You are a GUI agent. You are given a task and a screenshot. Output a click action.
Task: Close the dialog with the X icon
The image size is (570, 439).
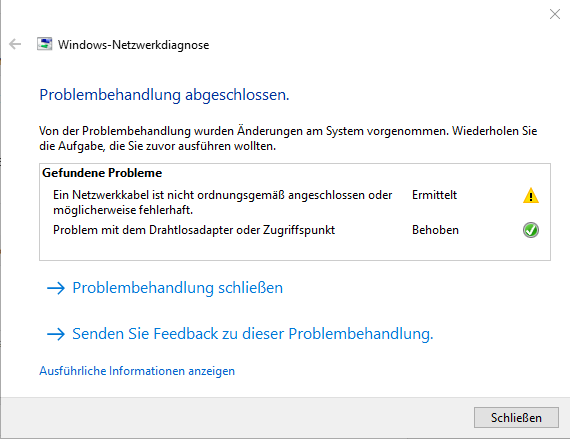555,14
